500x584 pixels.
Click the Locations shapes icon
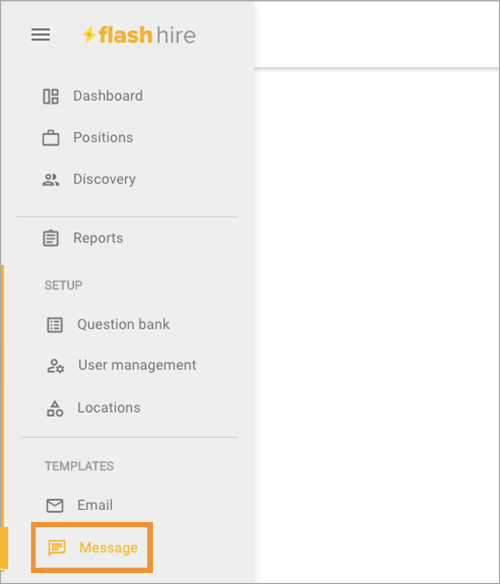[55, 408]
